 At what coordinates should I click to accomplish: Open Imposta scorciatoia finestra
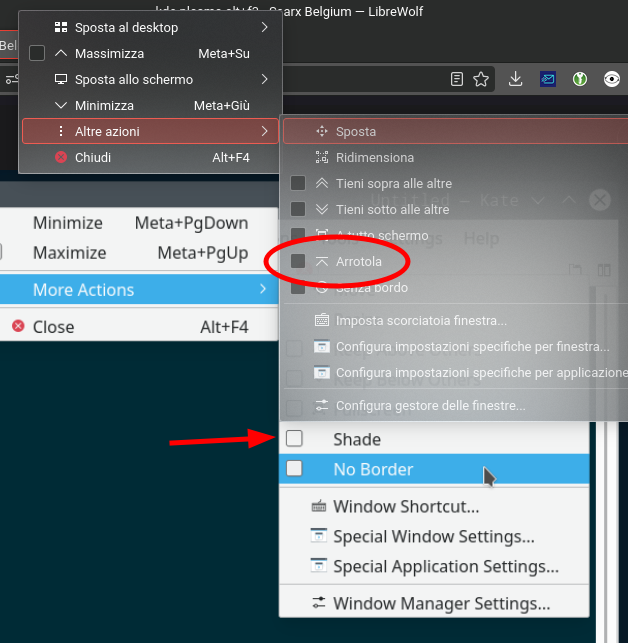tap(455, 320)
